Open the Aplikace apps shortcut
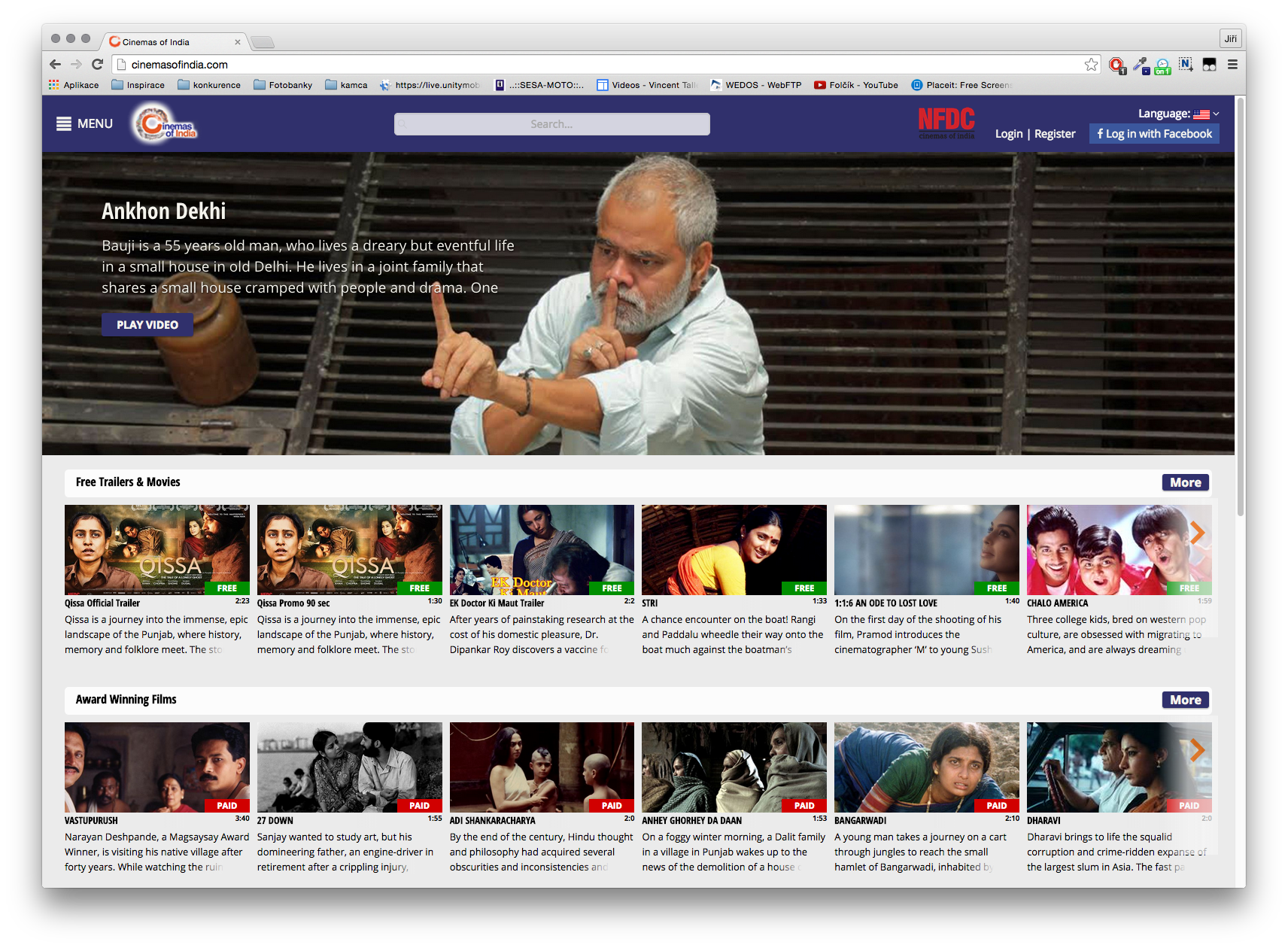Image resolution: width=1288 pixels, height=948 pixels. (x=74, y=85)
